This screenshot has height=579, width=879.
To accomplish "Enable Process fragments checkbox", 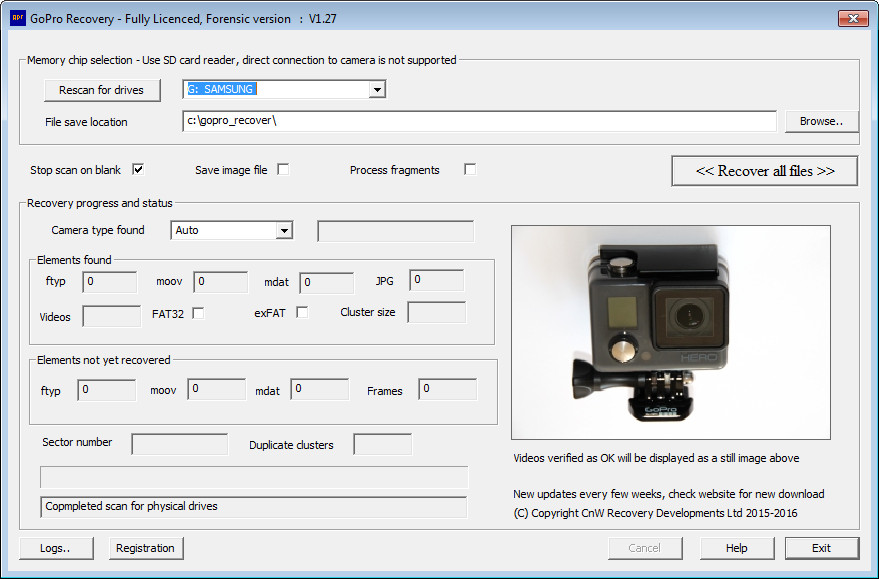I will 470,169.
